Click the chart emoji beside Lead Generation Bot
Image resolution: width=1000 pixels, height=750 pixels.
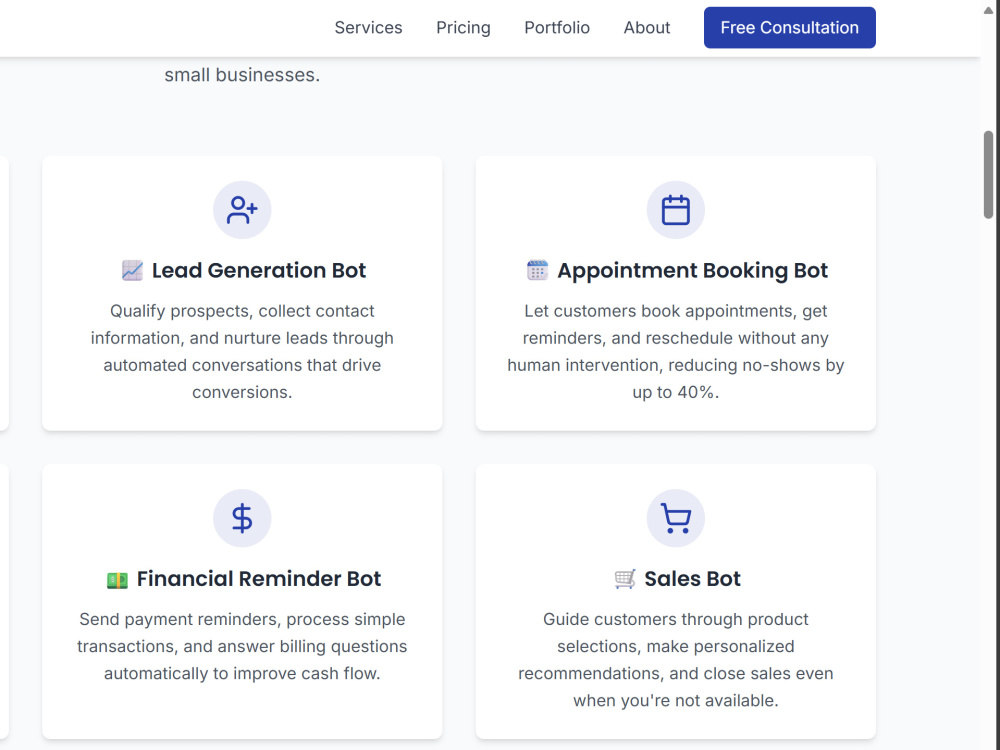click(x=132, y=270)
